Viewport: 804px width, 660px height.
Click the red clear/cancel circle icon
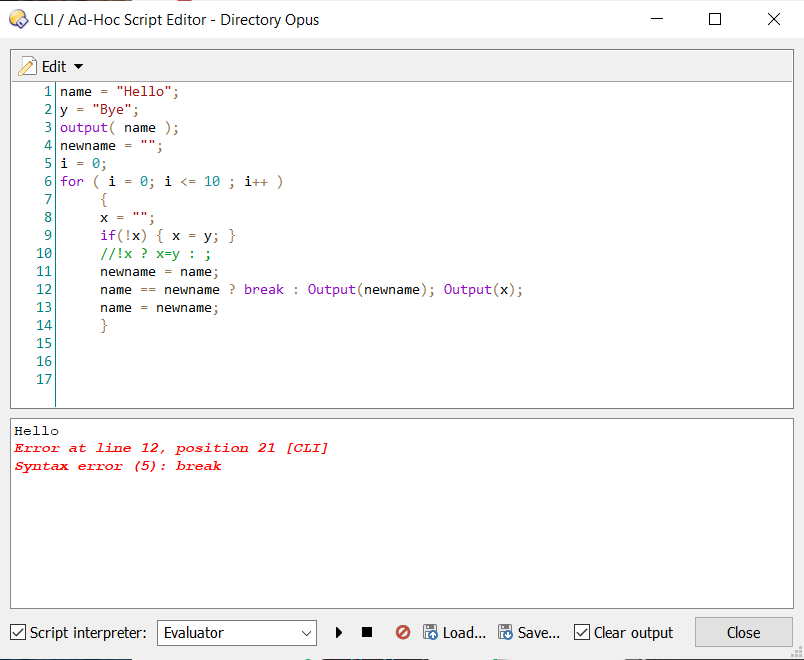pyautogui.click(x=403, y=633)
